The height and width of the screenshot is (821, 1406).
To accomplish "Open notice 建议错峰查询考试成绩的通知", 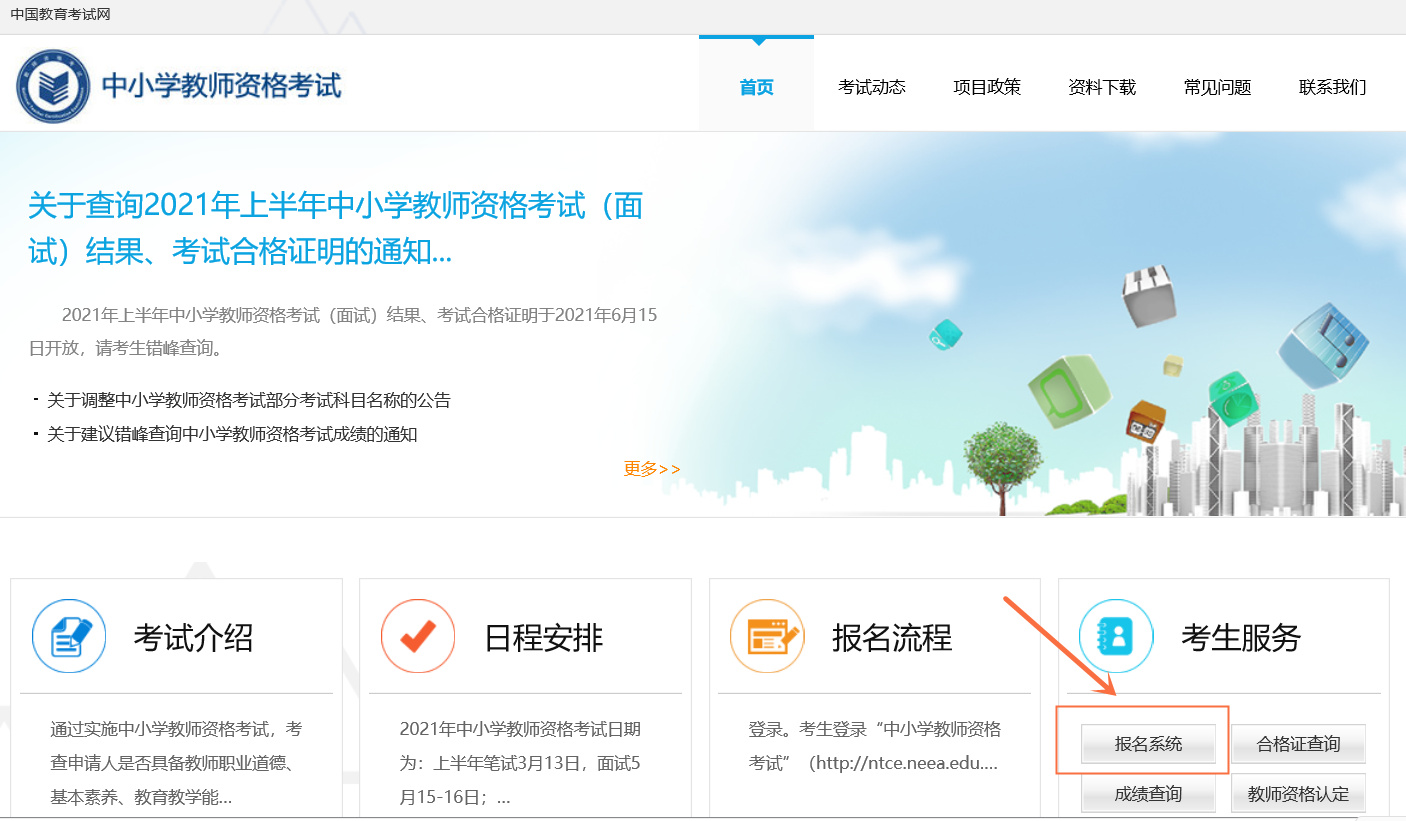I will [232, 435].
